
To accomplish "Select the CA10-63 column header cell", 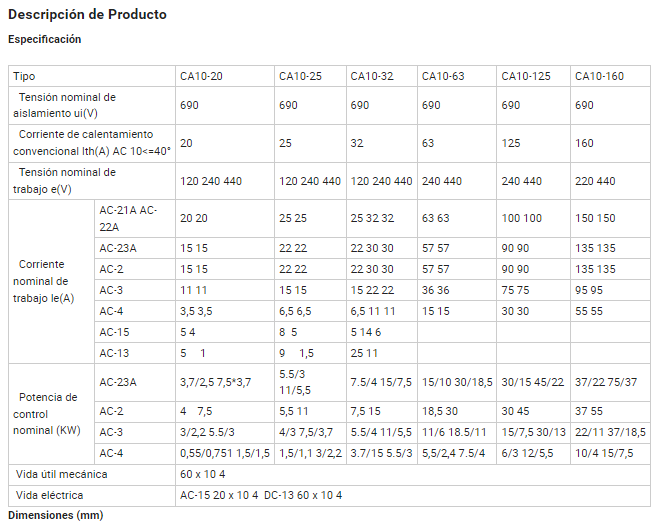I will pos(457,76).
